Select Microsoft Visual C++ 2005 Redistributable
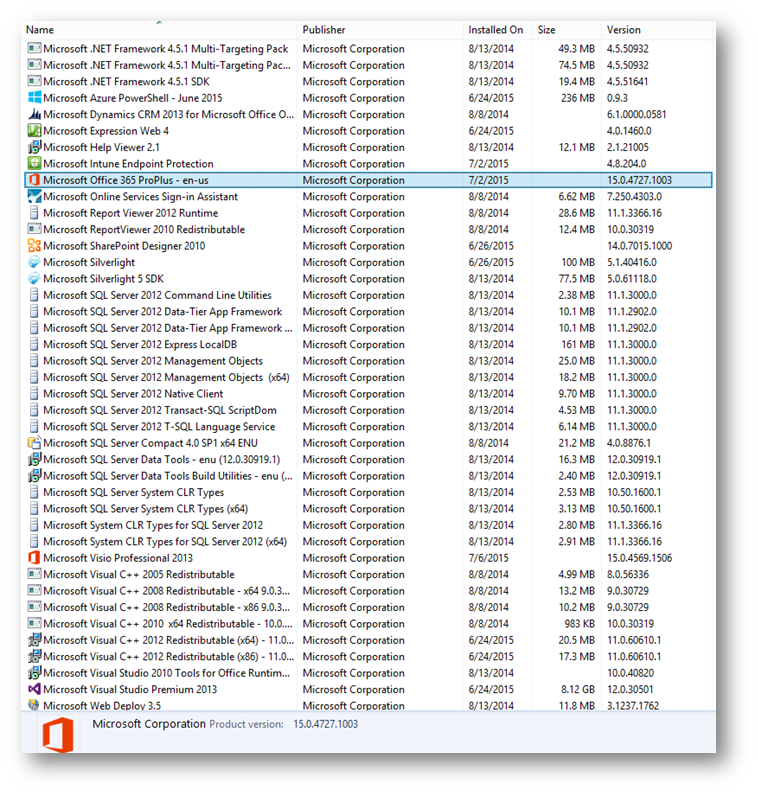The image size is (758, 795). pos(139,574)
